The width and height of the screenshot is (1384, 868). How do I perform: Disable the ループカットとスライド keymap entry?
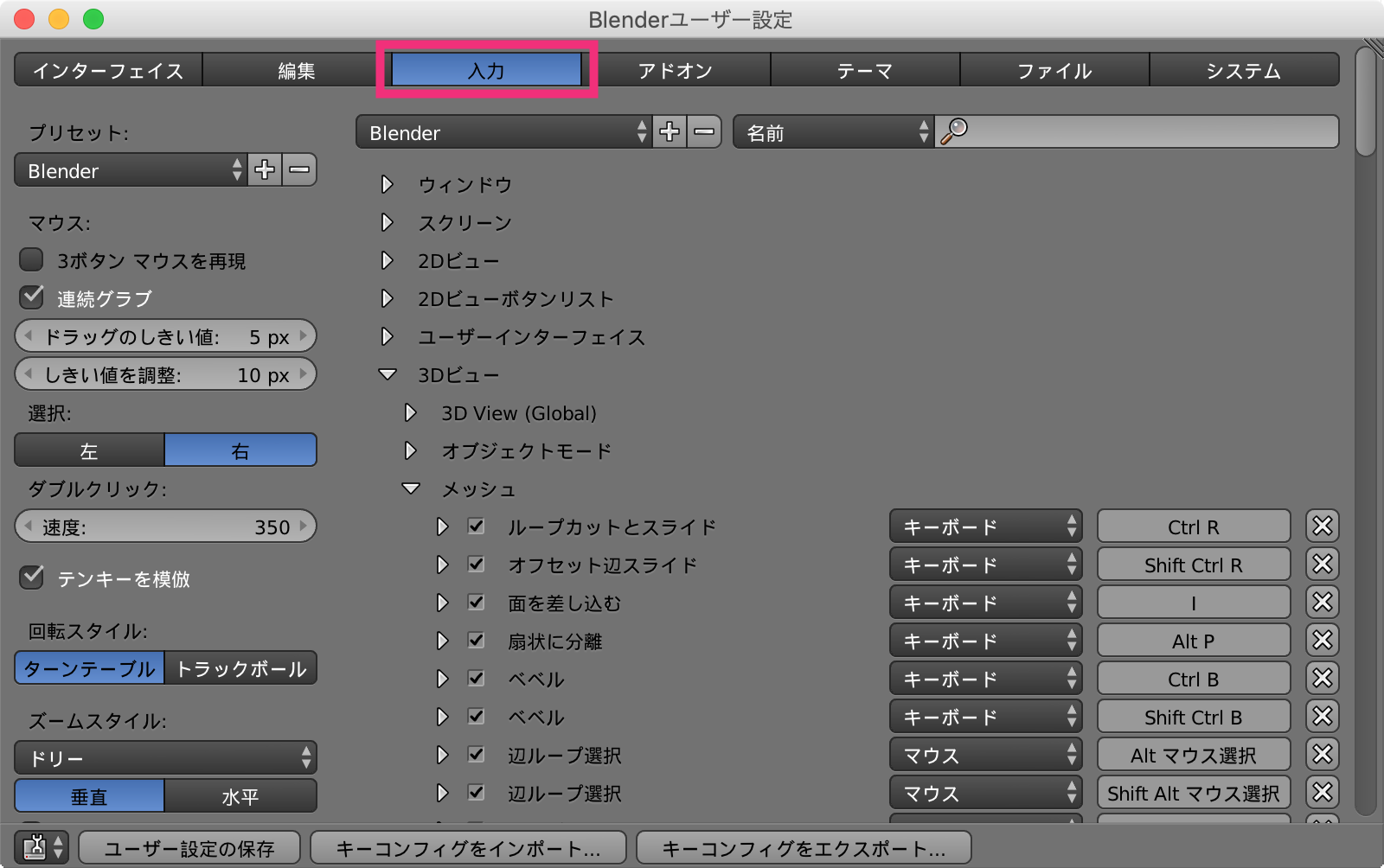(x=476, y=527)
